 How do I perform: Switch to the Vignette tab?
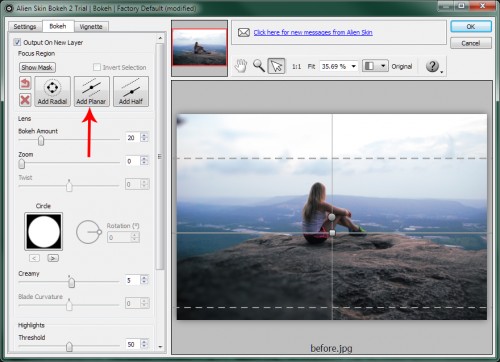pyautogui.click(x=91, y=27)
